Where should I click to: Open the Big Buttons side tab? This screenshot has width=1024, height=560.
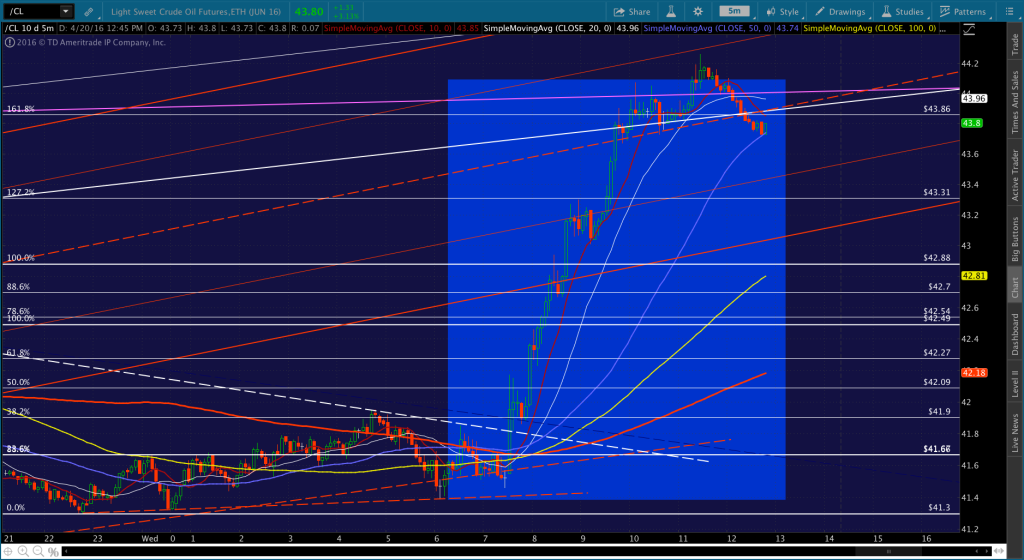1015,240
